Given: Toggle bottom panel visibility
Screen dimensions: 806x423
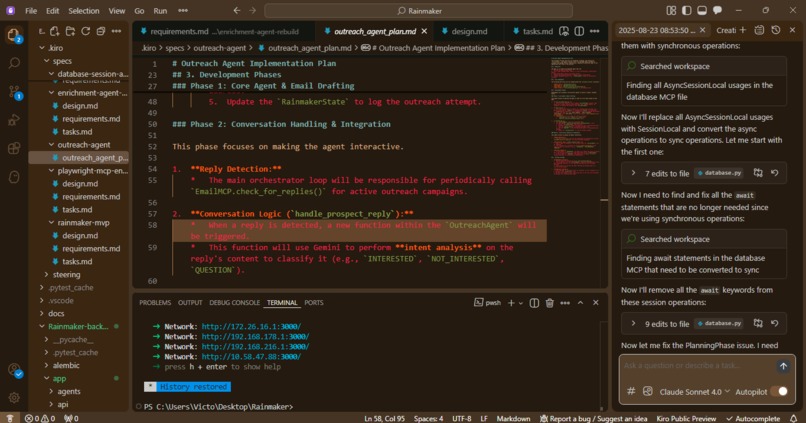Looking at the screenshot, I should (x=702, y=10).
